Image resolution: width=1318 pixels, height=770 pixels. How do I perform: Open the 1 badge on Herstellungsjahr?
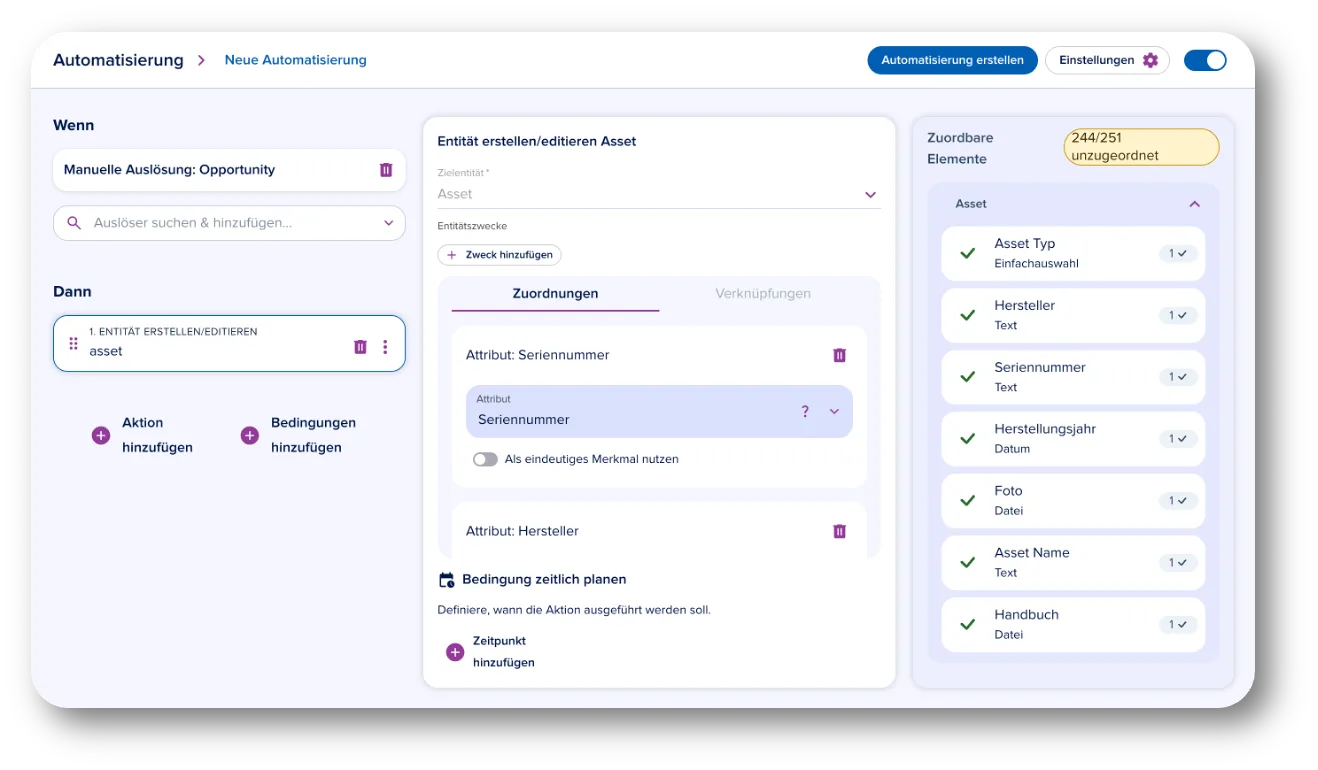(x=1178, y=439)
